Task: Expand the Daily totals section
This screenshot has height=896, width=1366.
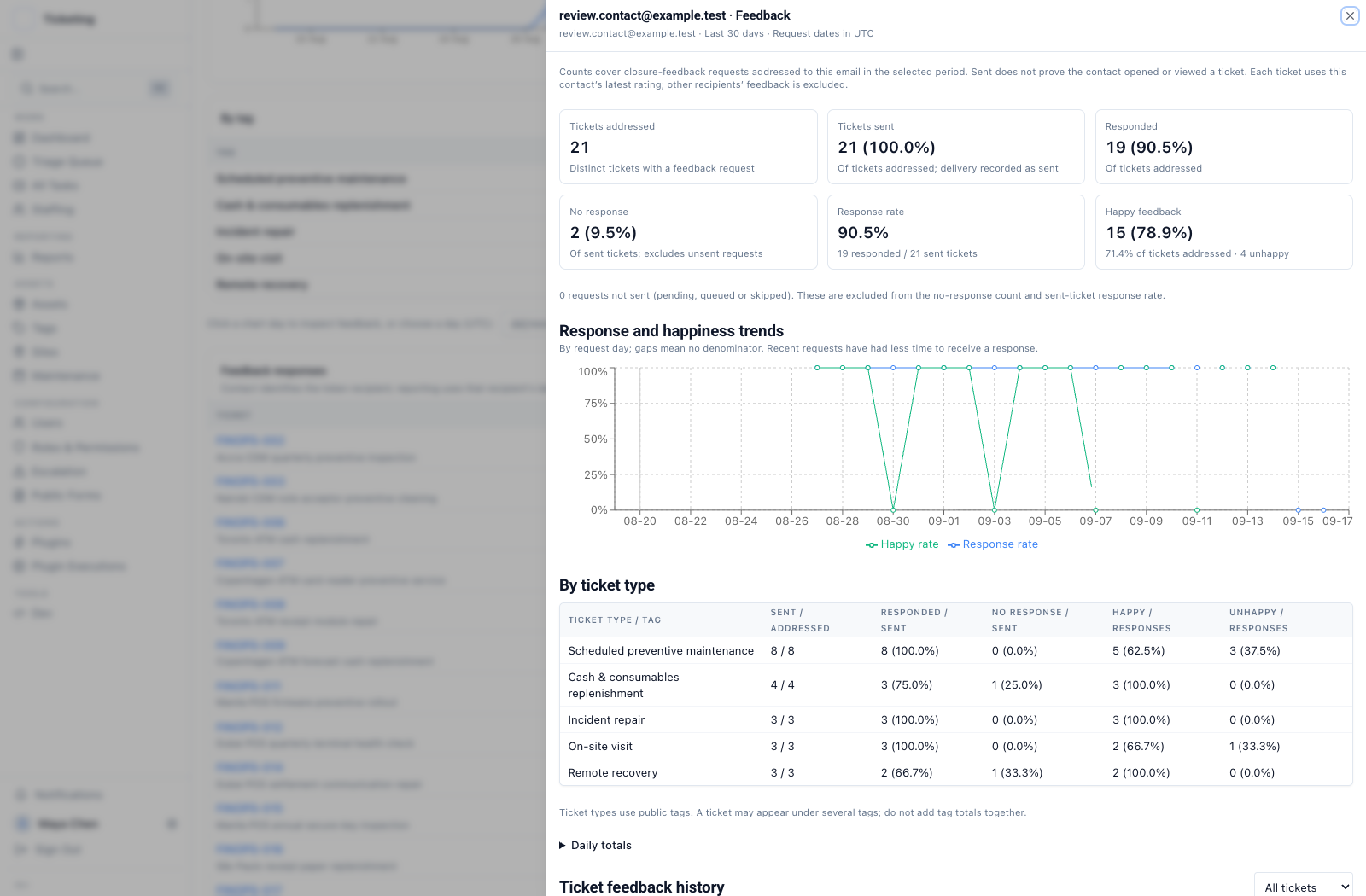Action: pos(596,846)
